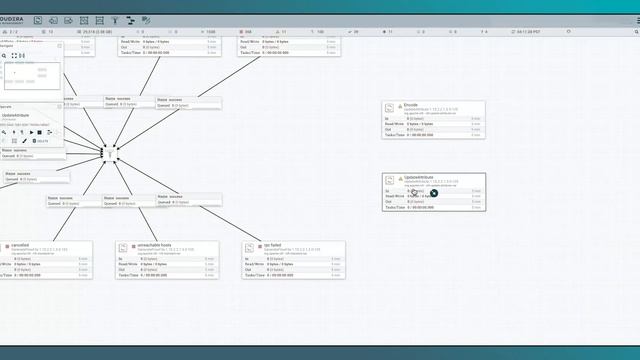Select the UpdateAttribute processor box

click(x=434, y=192)
